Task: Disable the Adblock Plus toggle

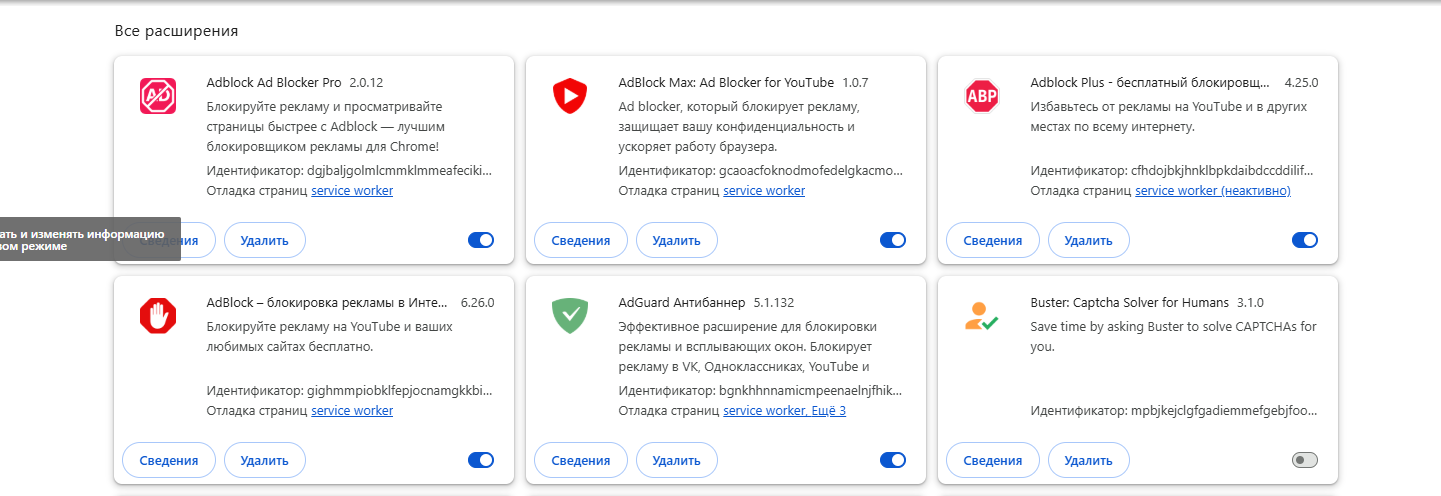Action: [1305, 240]
